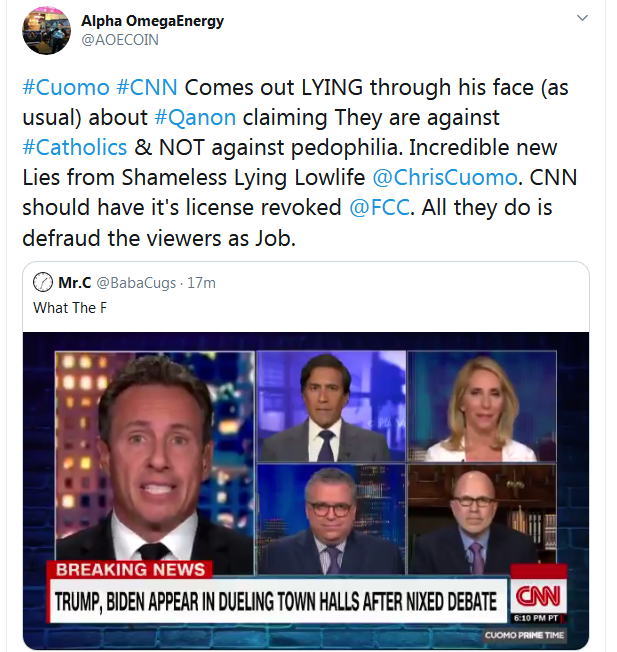Open the #CNN hashtag
The height and width of the screenshot is (652, 617).
(x=147, y=87)
